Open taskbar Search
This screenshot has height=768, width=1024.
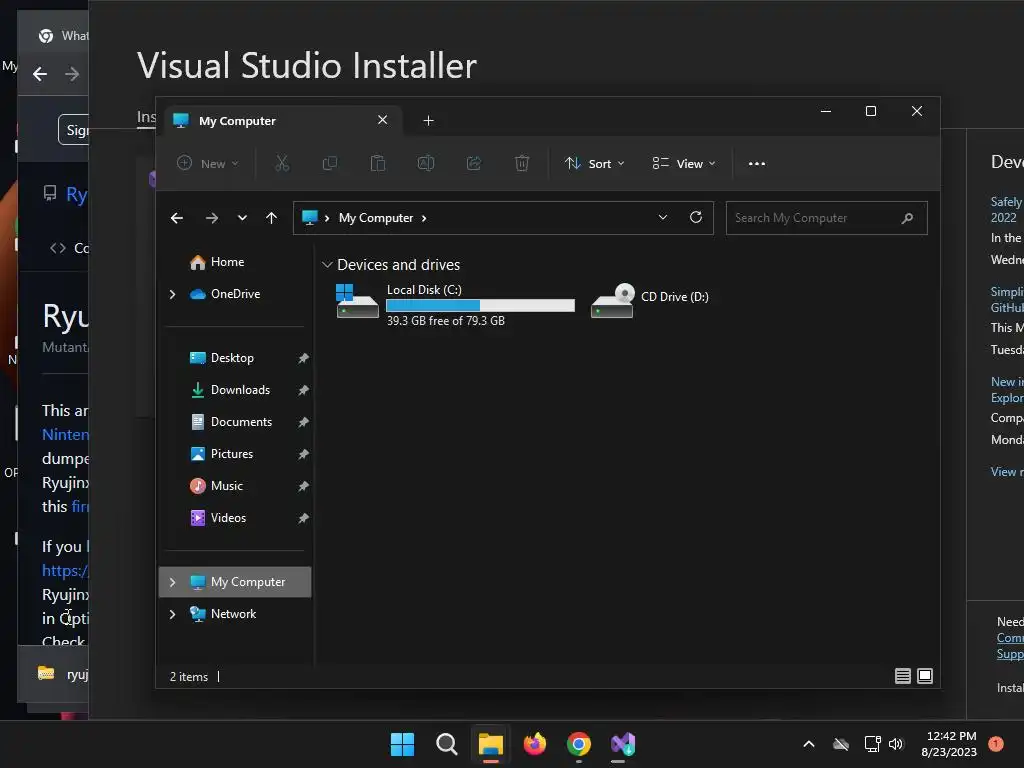point(447,744)
